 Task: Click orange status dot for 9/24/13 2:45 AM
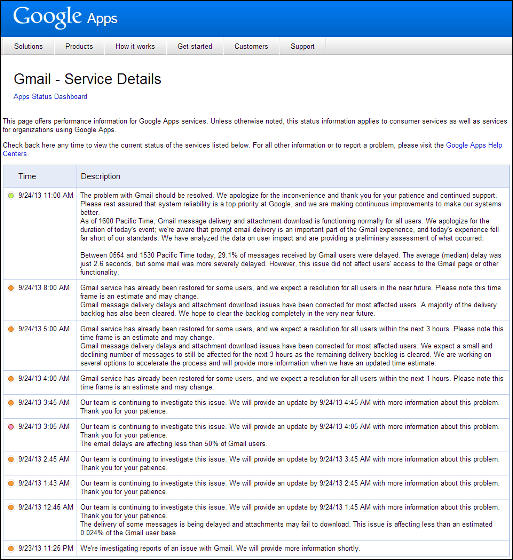click(x=11, y=459)
